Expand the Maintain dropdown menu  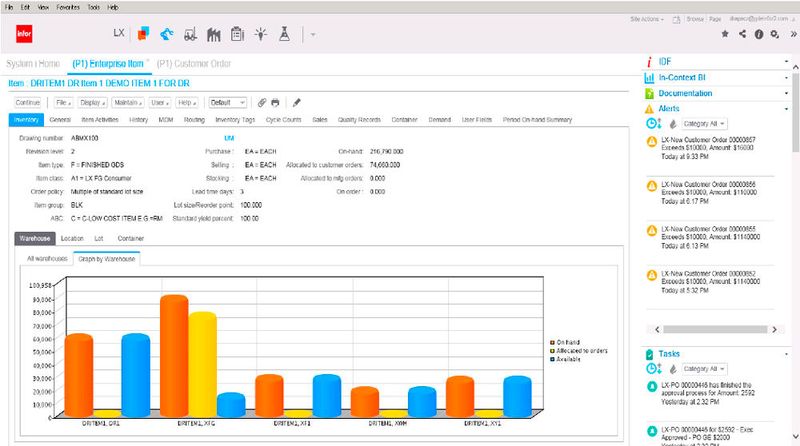click(126, 102)
